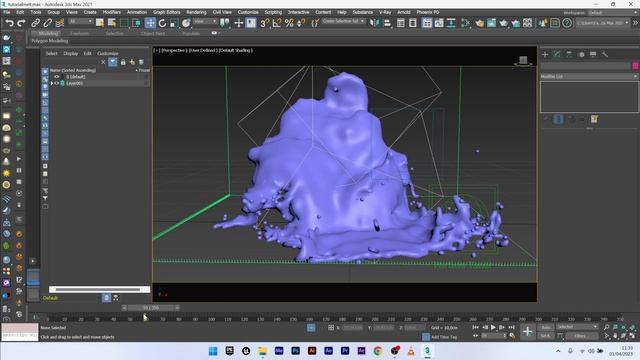This screenshot has width=640, height=360.
Task: Switch to the Create tab plus icon
Action: [545, 54]
